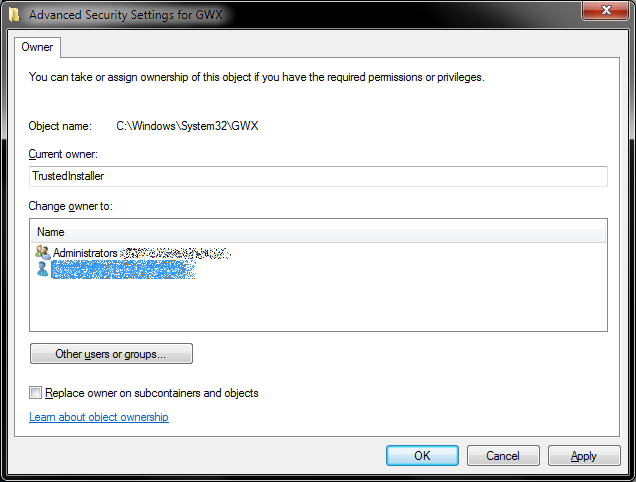Click the 'Change owner to' label
This screenshot has width=636, height=482.
tap(71, 206)
